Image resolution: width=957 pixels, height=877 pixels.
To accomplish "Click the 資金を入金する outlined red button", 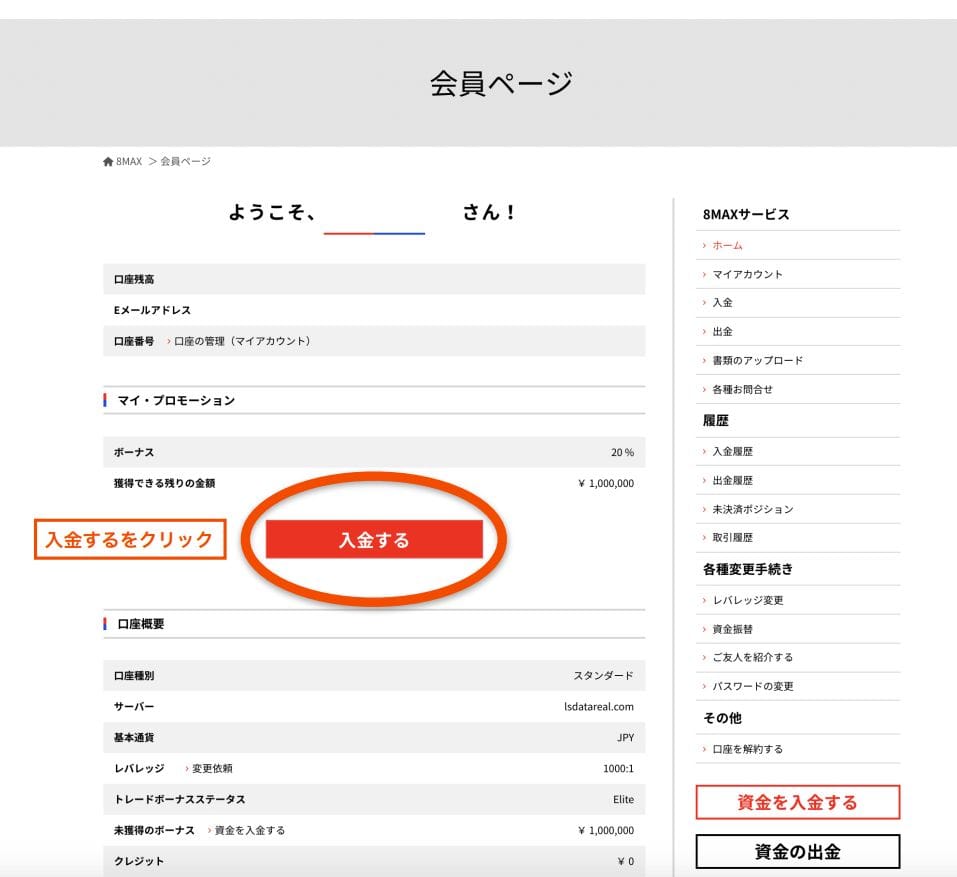I will tap(798, 802).
